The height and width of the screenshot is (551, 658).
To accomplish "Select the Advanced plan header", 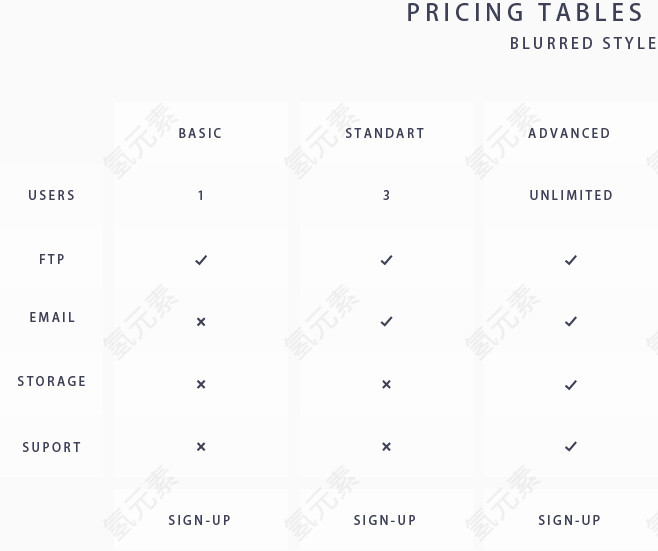I will click(x=569, y=133).
